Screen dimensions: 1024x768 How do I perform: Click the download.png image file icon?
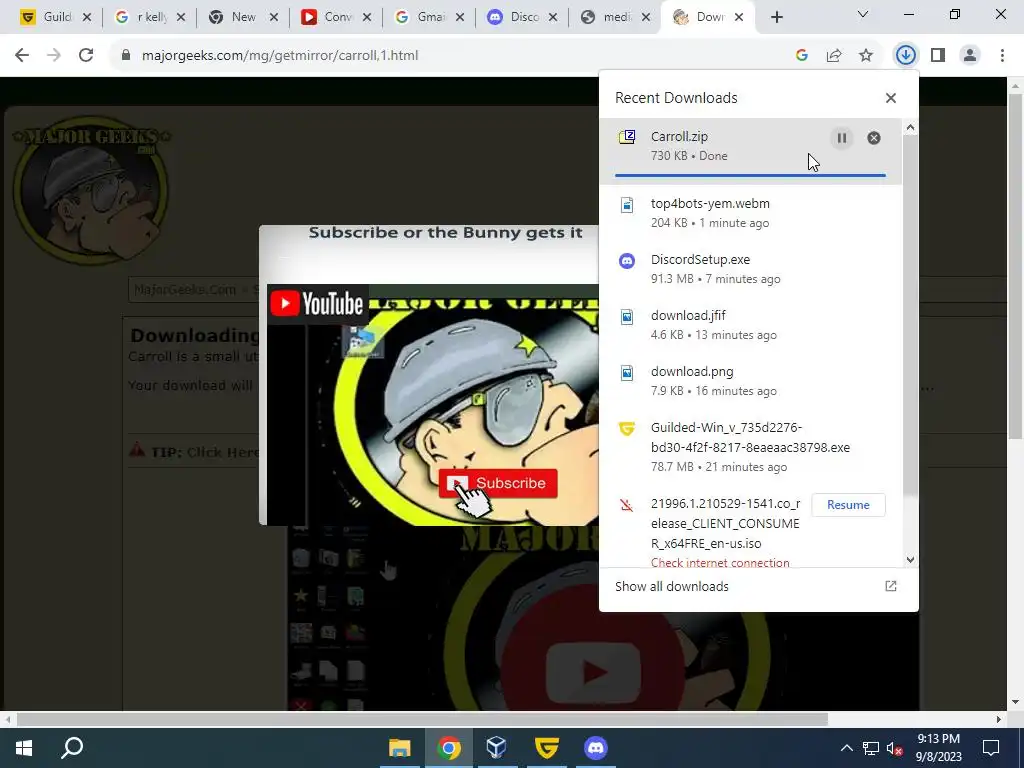(x=627, y=373)
